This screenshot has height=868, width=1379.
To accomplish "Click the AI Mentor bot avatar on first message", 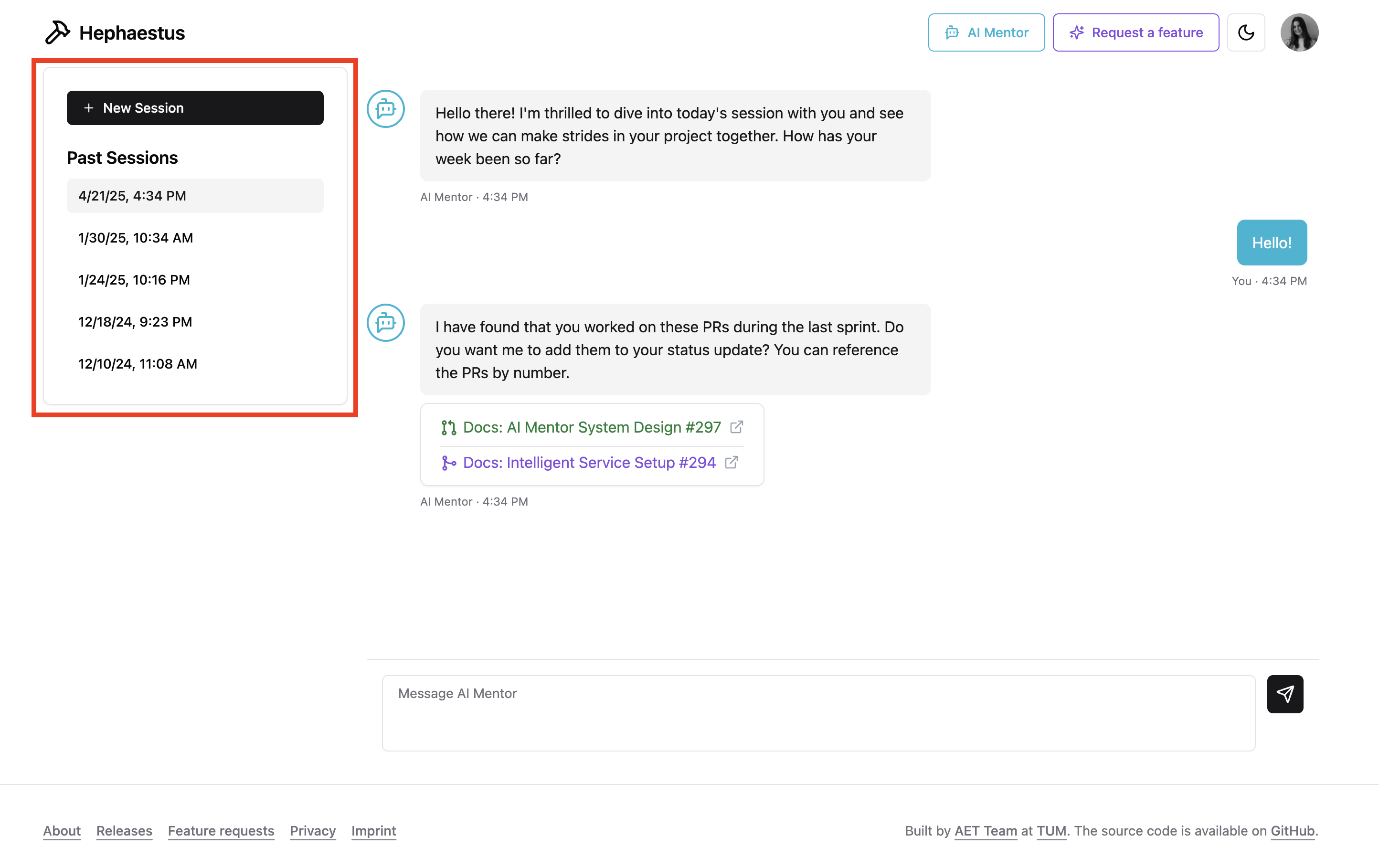I will click(385, 109).
